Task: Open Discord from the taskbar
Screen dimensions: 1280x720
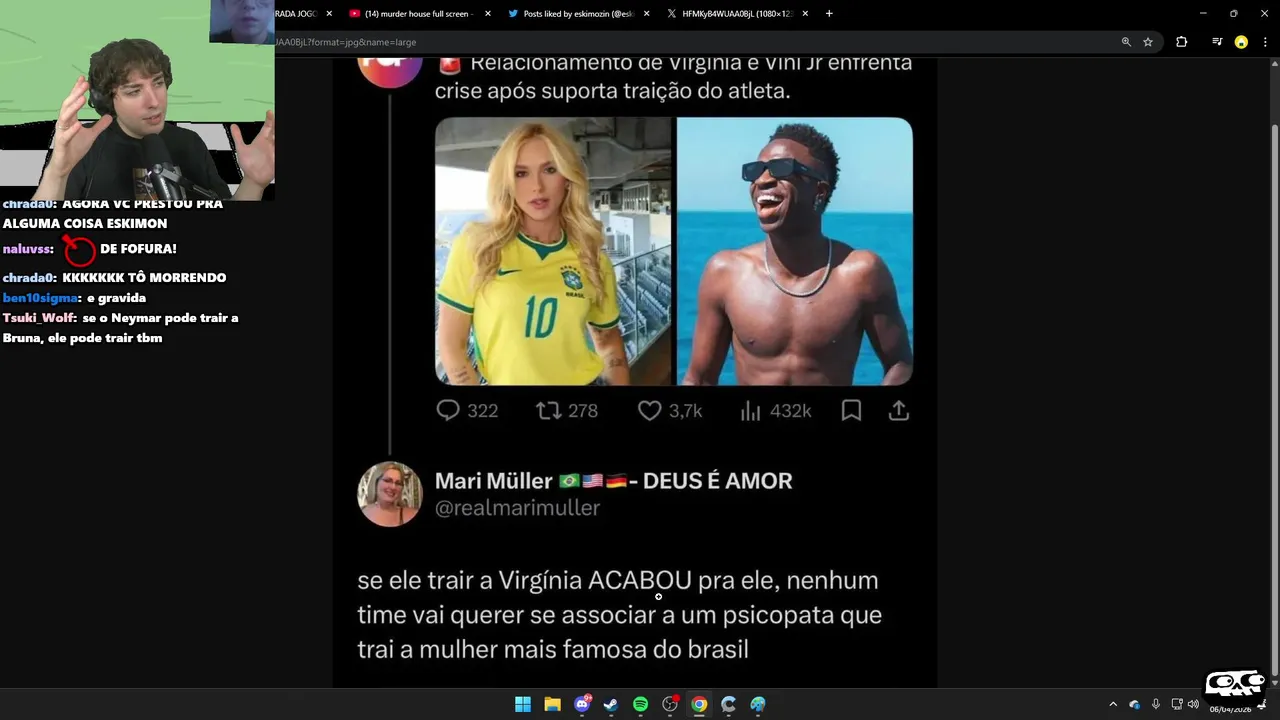Action: point(582,704)
